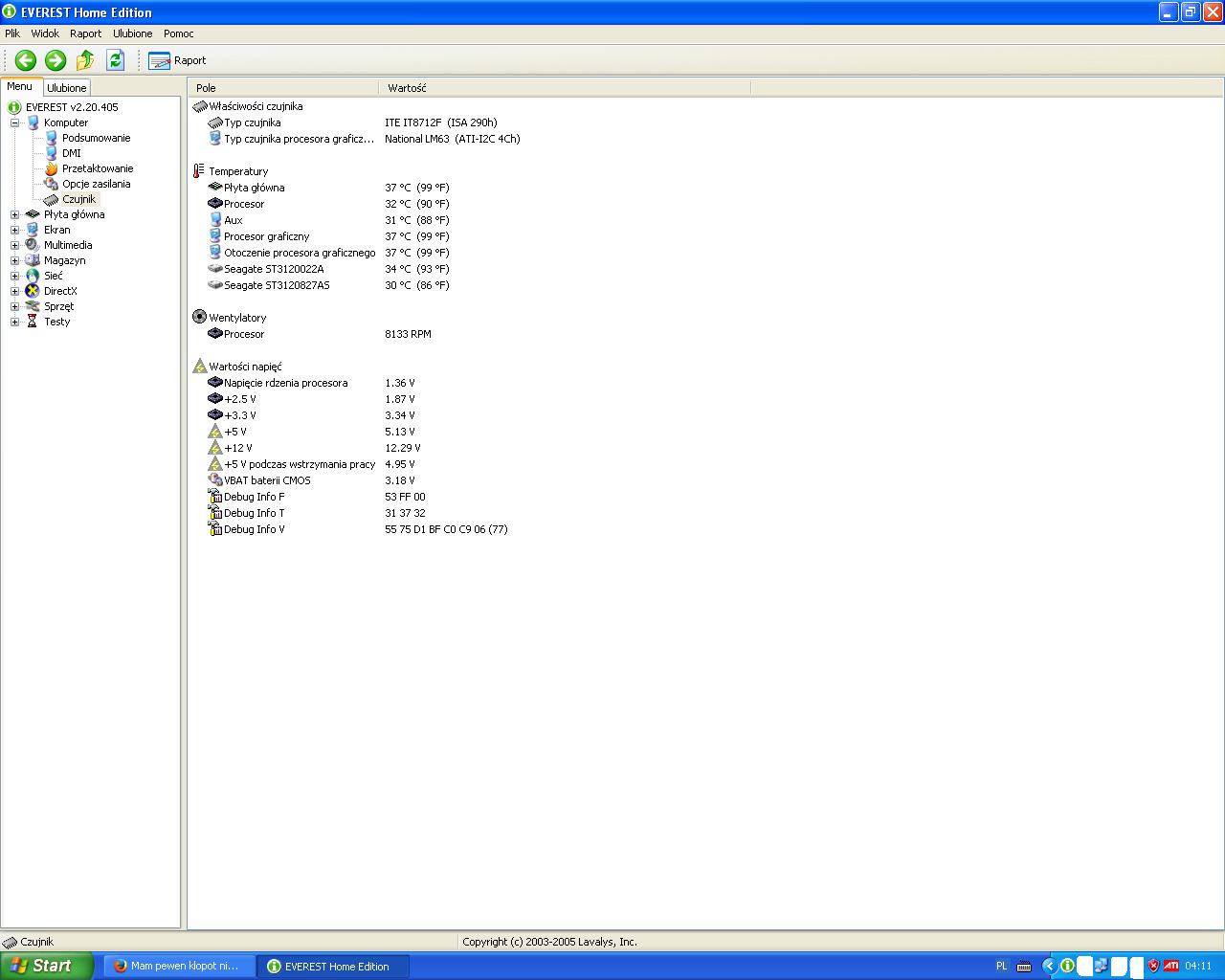Click EVEREST Home Edition taskbar button
Image resolution: width=1225 pixels, height=980 pixels.
334,966
